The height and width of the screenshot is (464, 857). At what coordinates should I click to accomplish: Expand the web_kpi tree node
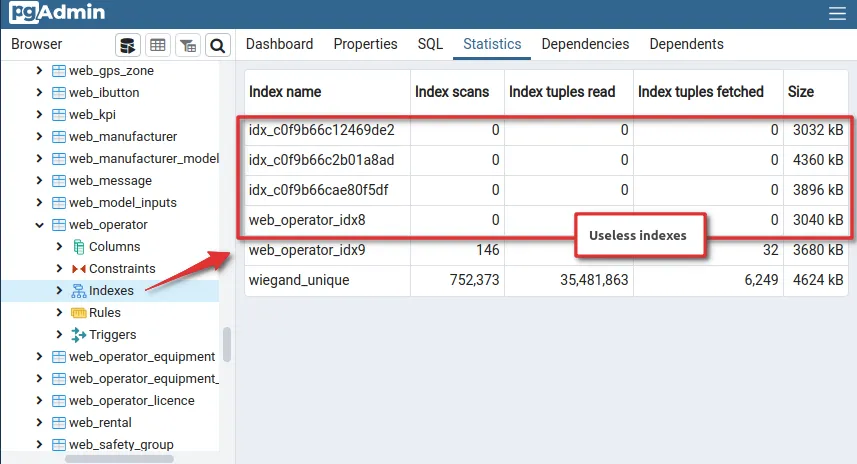[39, 114]
